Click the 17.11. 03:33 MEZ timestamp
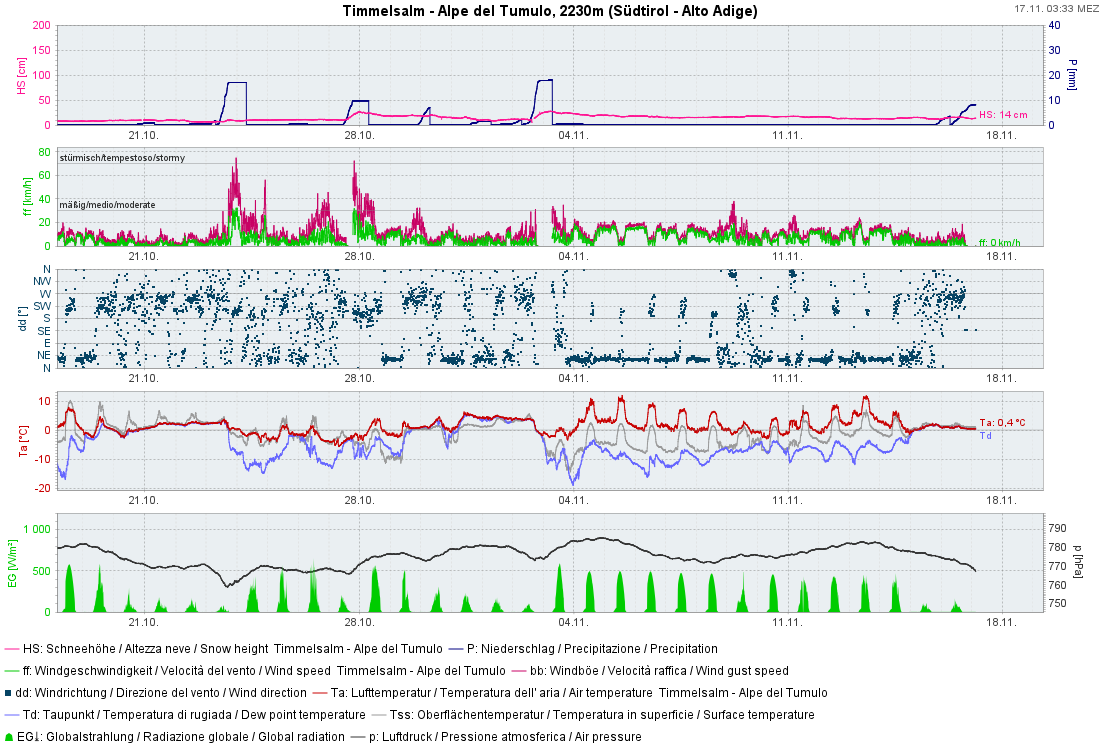1100x750 pixels. (1055, 8)
